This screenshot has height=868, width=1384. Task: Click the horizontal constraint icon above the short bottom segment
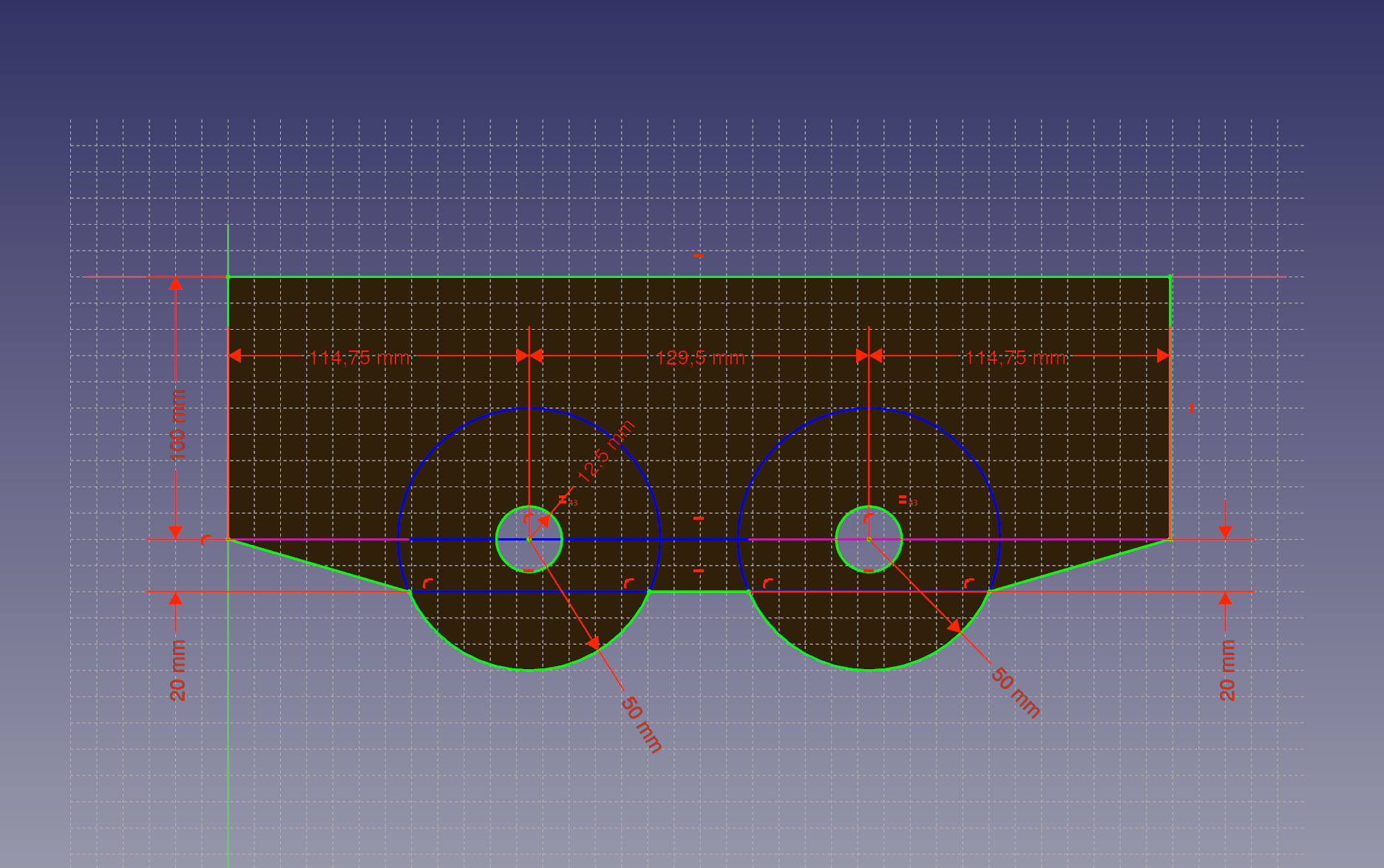[699, 571]
